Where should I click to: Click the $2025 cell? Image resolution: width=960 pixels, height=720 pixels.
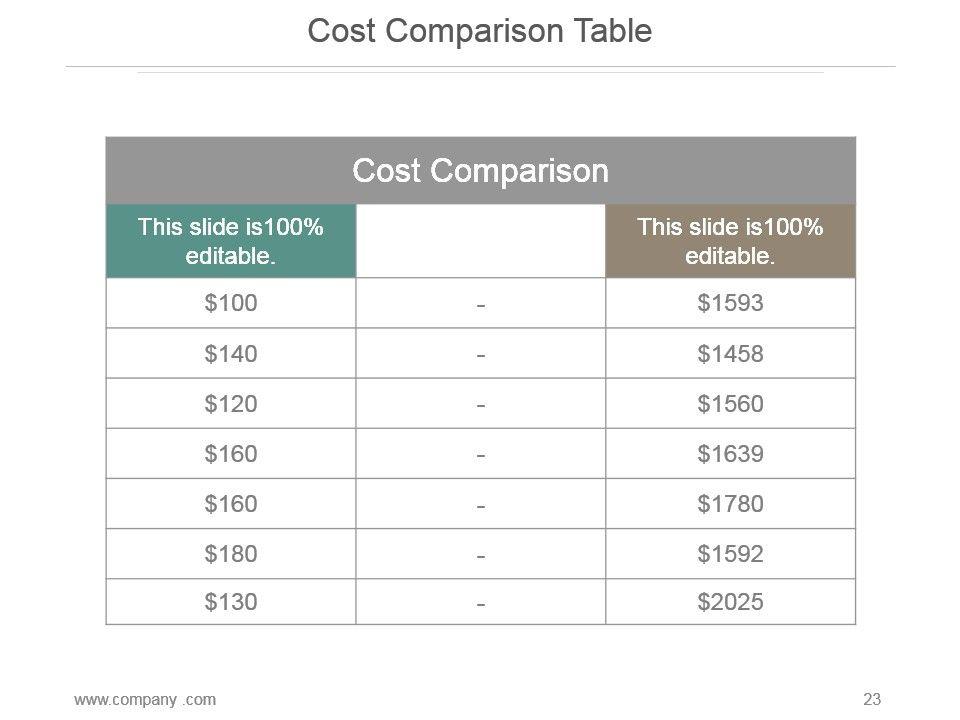pyautogui.click(x=730, y=602)
